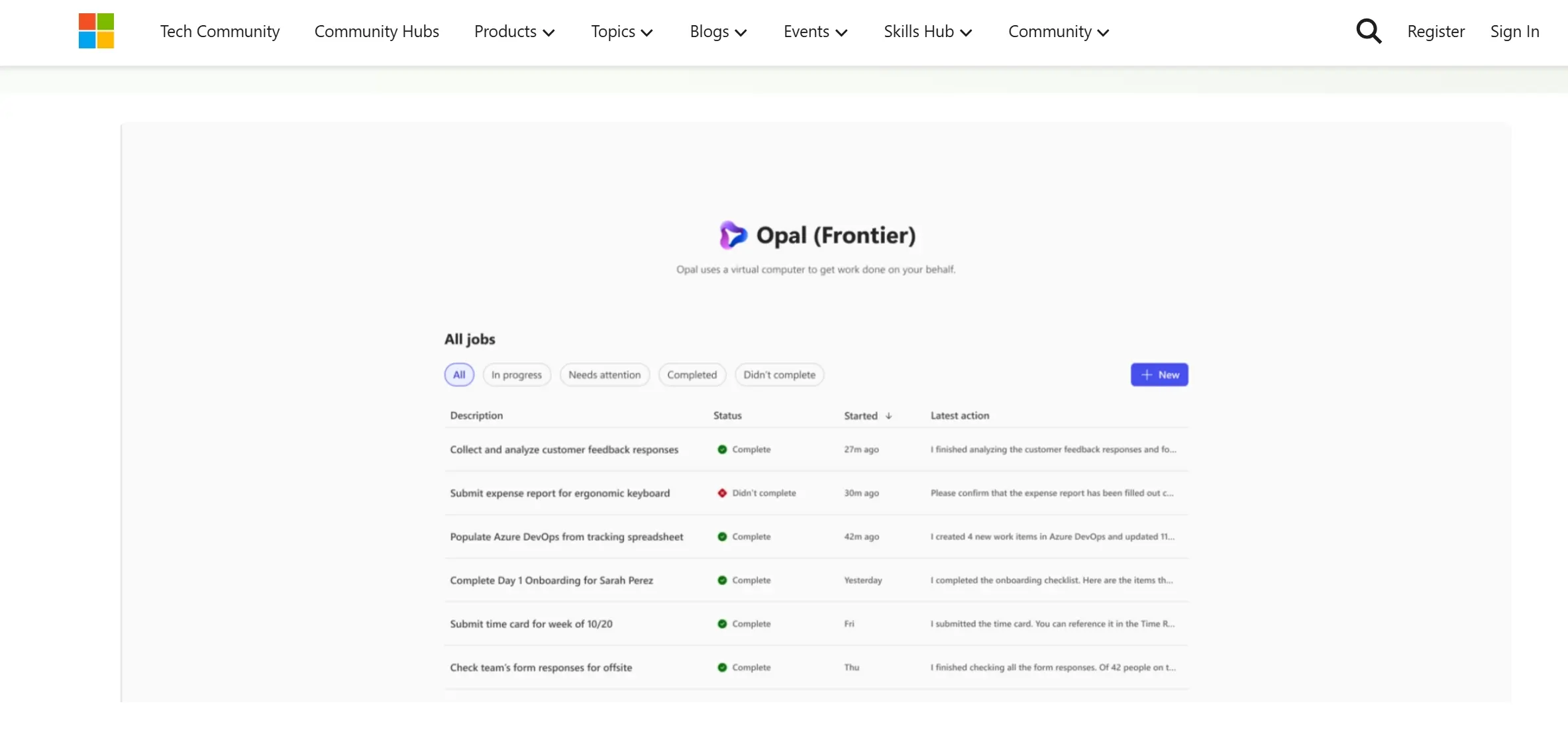1568x740 pixels.
Task: Click the Latest action column header
Action: point(960,416)
